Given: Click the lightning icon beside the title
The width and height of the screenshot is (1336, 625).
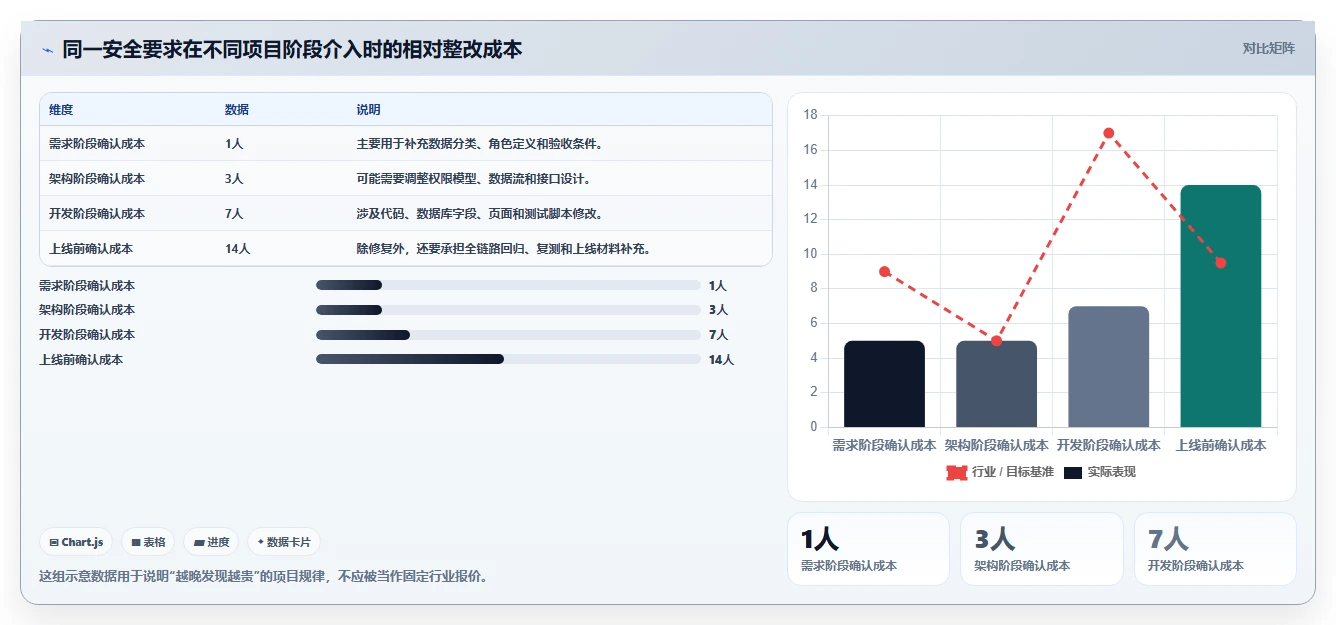Looking at the screenshot, I should coord(47,50).
